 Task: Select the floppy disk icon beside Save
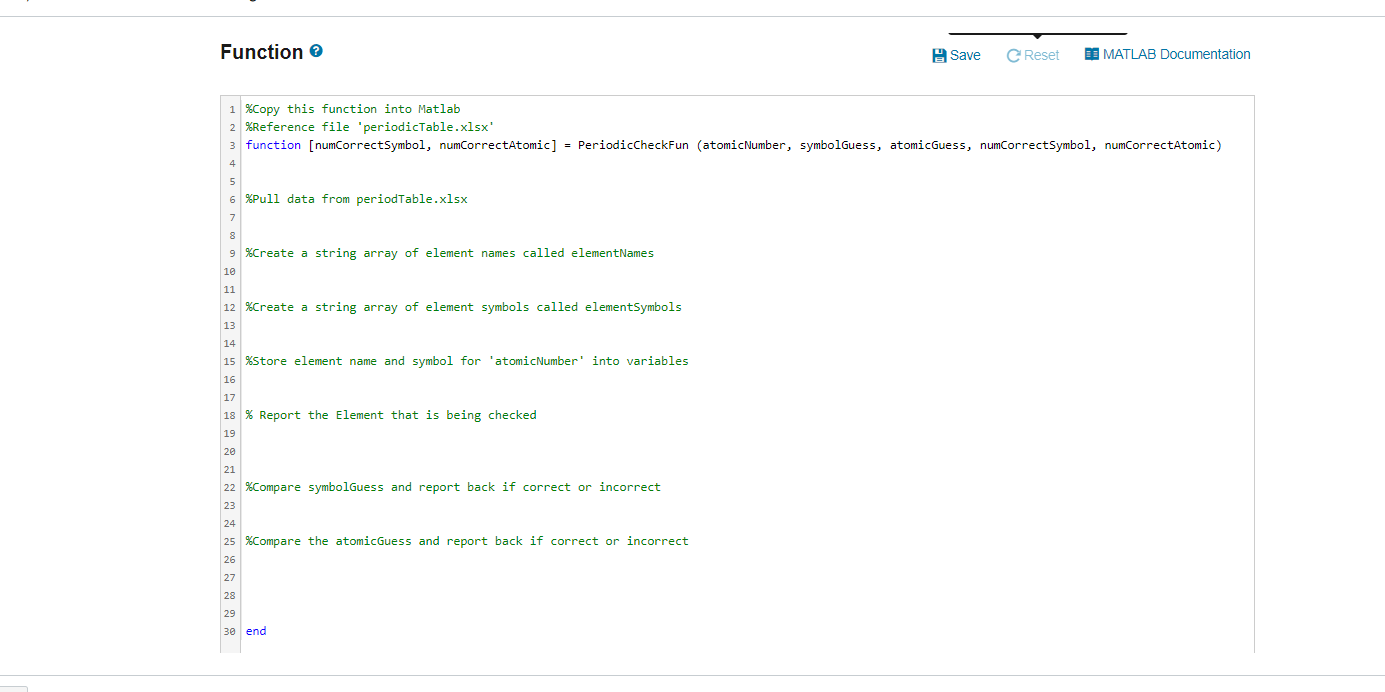(x=938, y=55)
